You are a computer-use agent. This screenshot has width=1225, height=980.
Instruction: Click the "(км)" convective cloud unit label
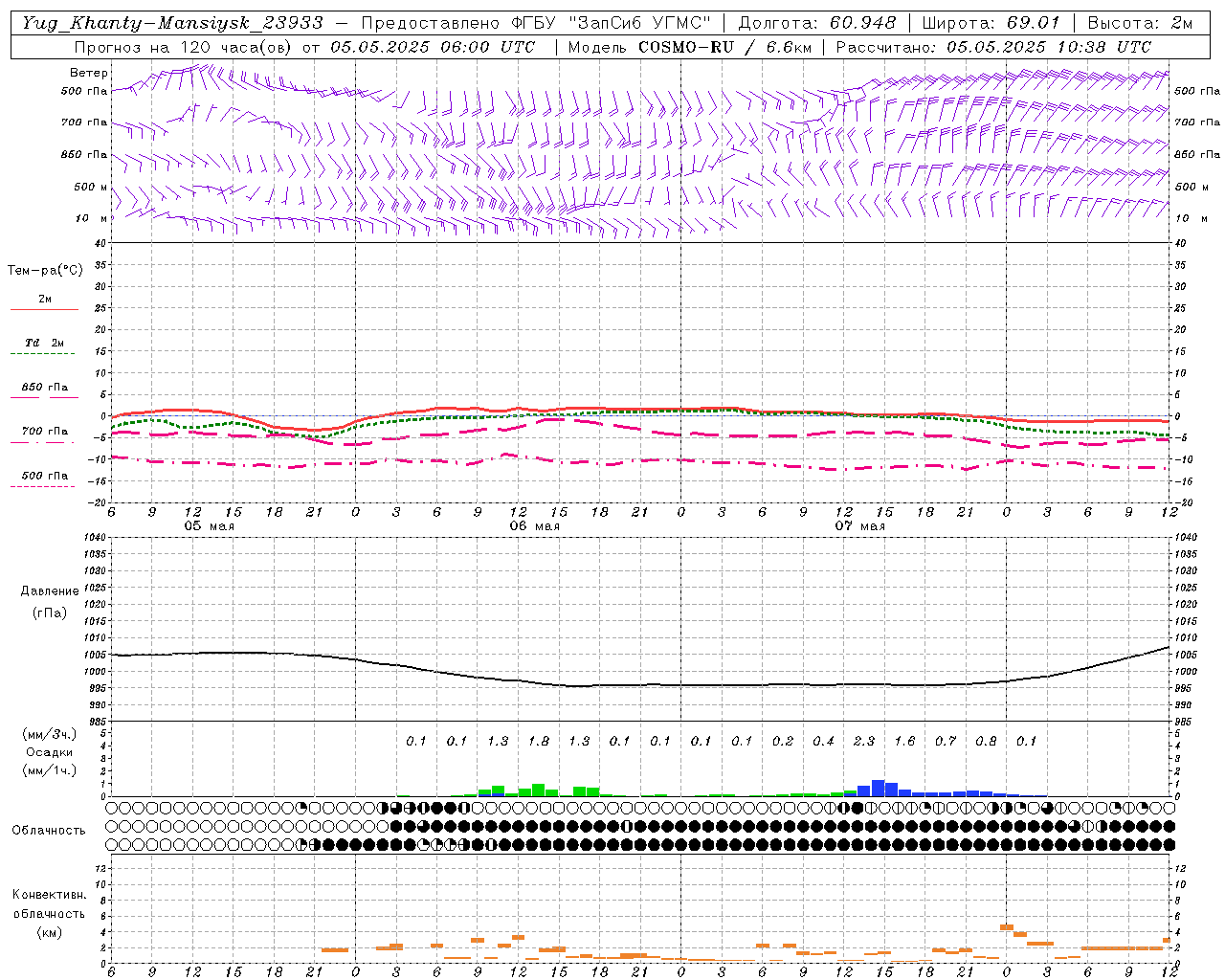[50, 932]
